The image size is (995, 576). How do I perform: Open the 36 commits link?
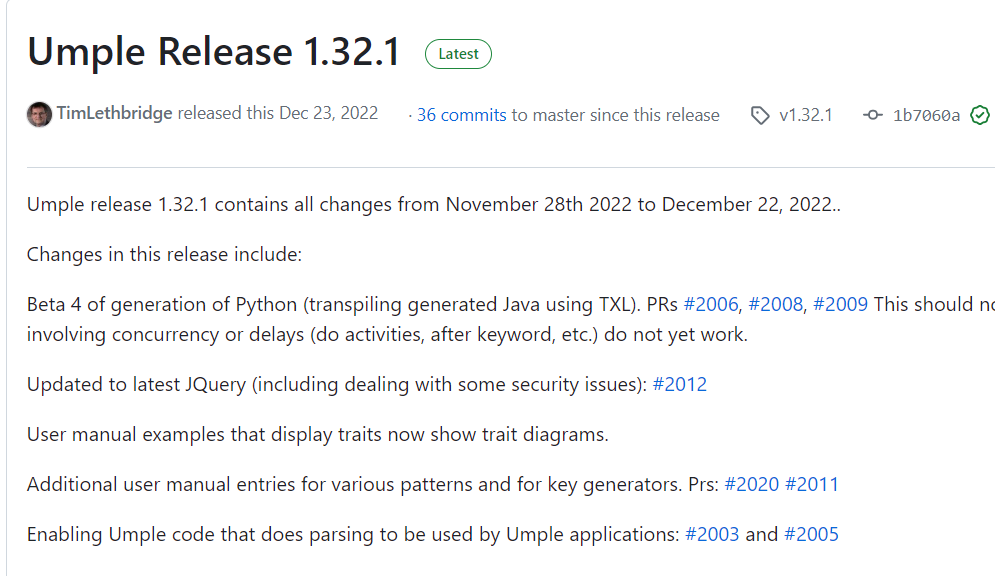click(461, 115)
